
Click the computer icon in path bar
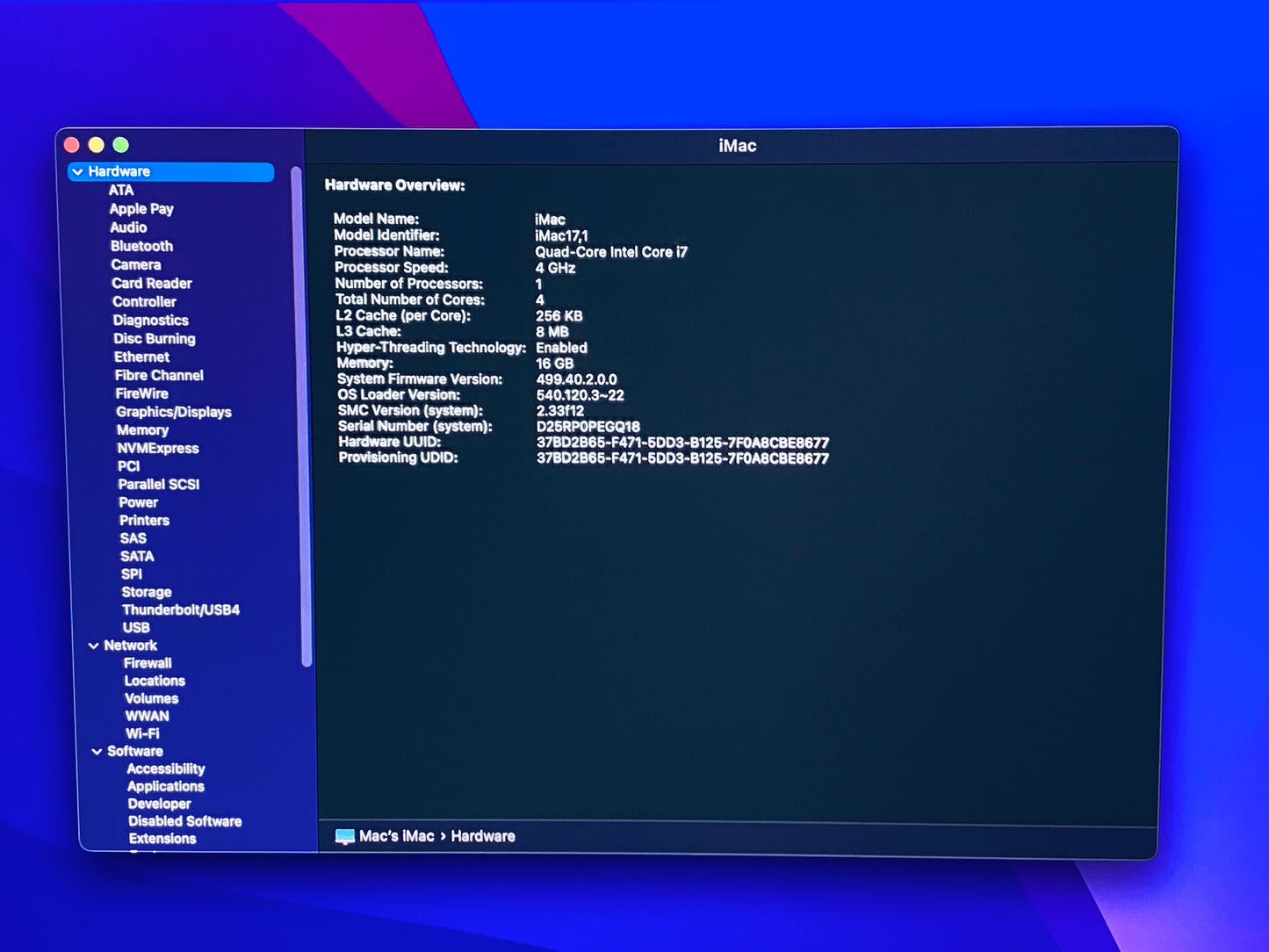point(345,836)
